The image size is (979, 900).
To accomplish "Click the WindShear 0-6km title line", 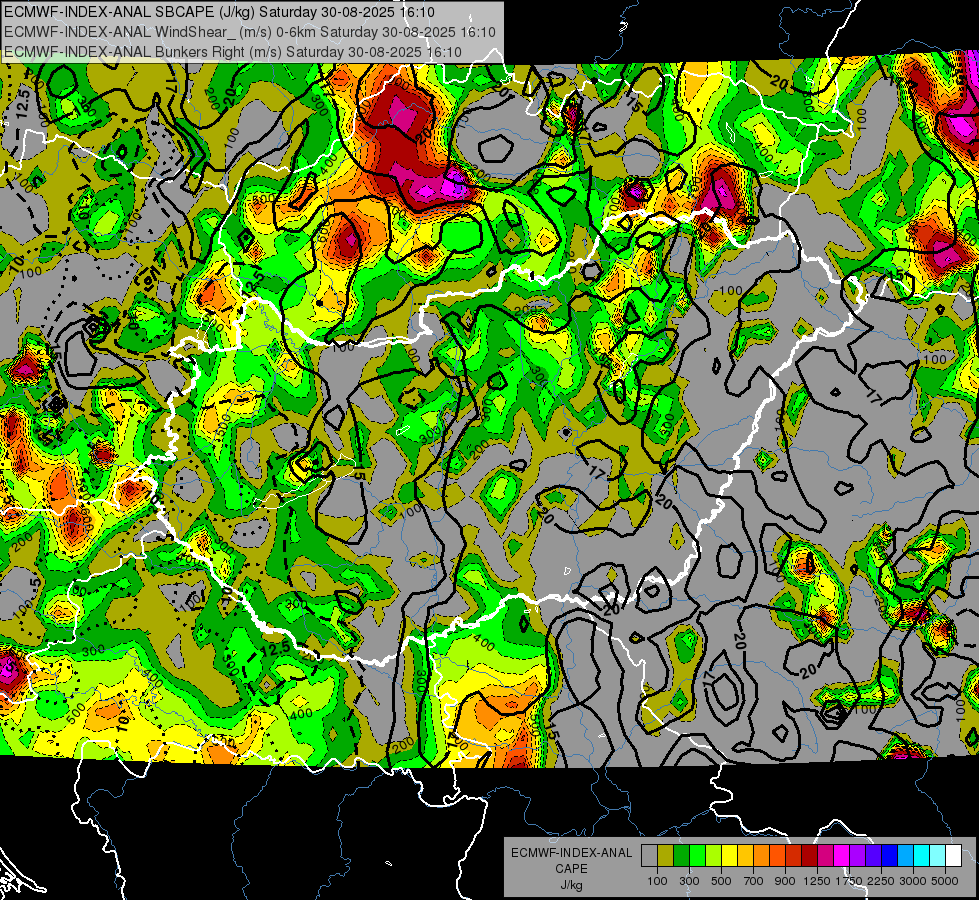I will point(250,32).
